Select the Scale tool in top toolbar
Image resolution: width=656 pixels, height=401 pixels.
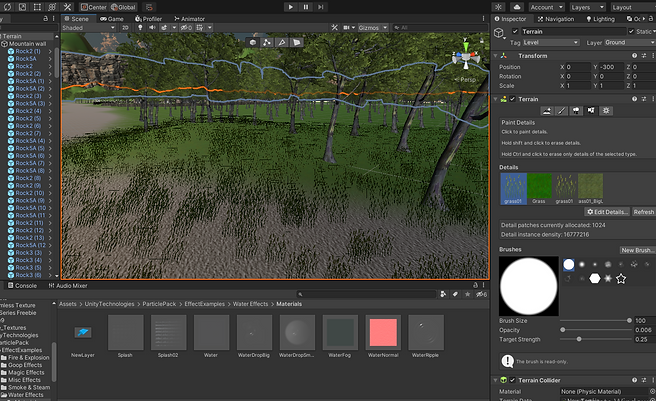pos(23,7)
